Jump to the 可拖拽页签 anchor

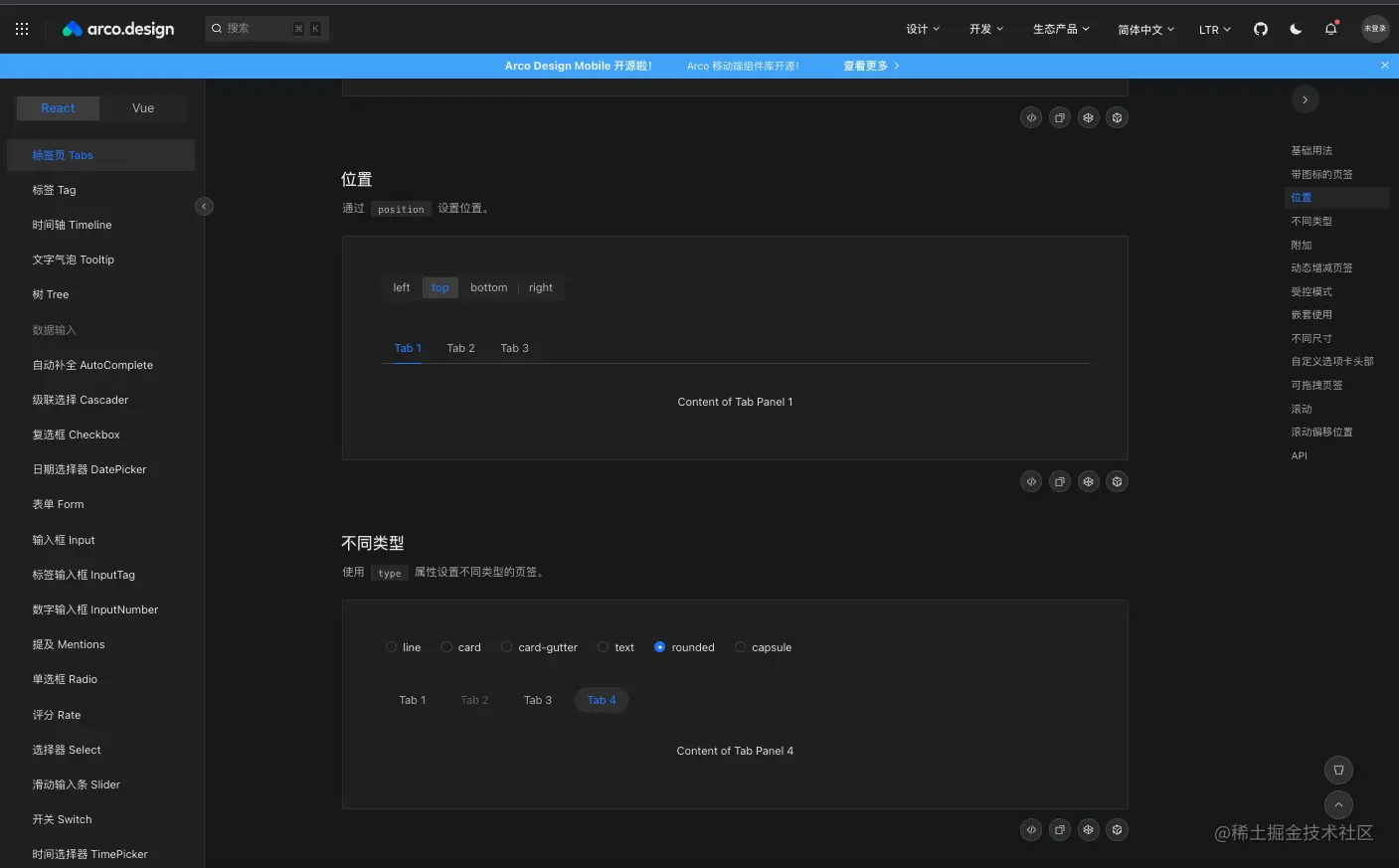pos(1316,385)
